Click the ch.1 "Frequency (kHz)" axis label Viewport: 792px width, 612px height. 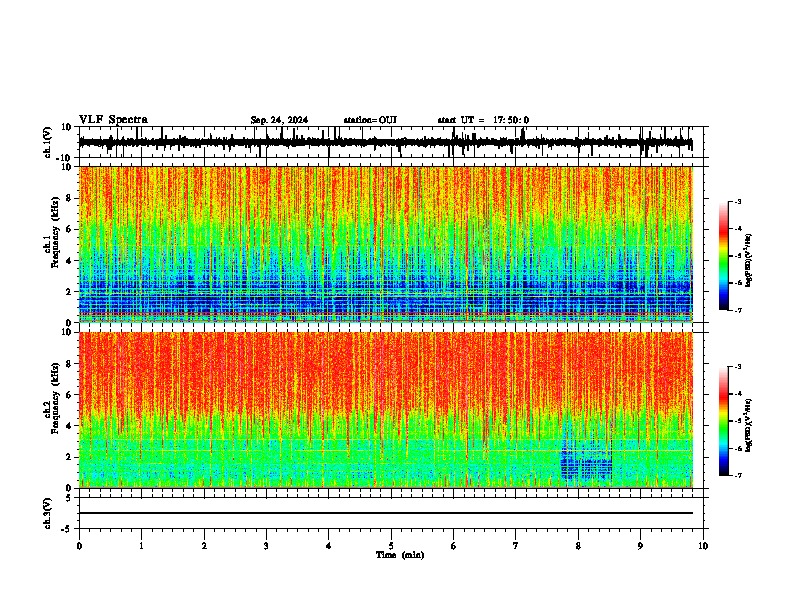(55, 232)
